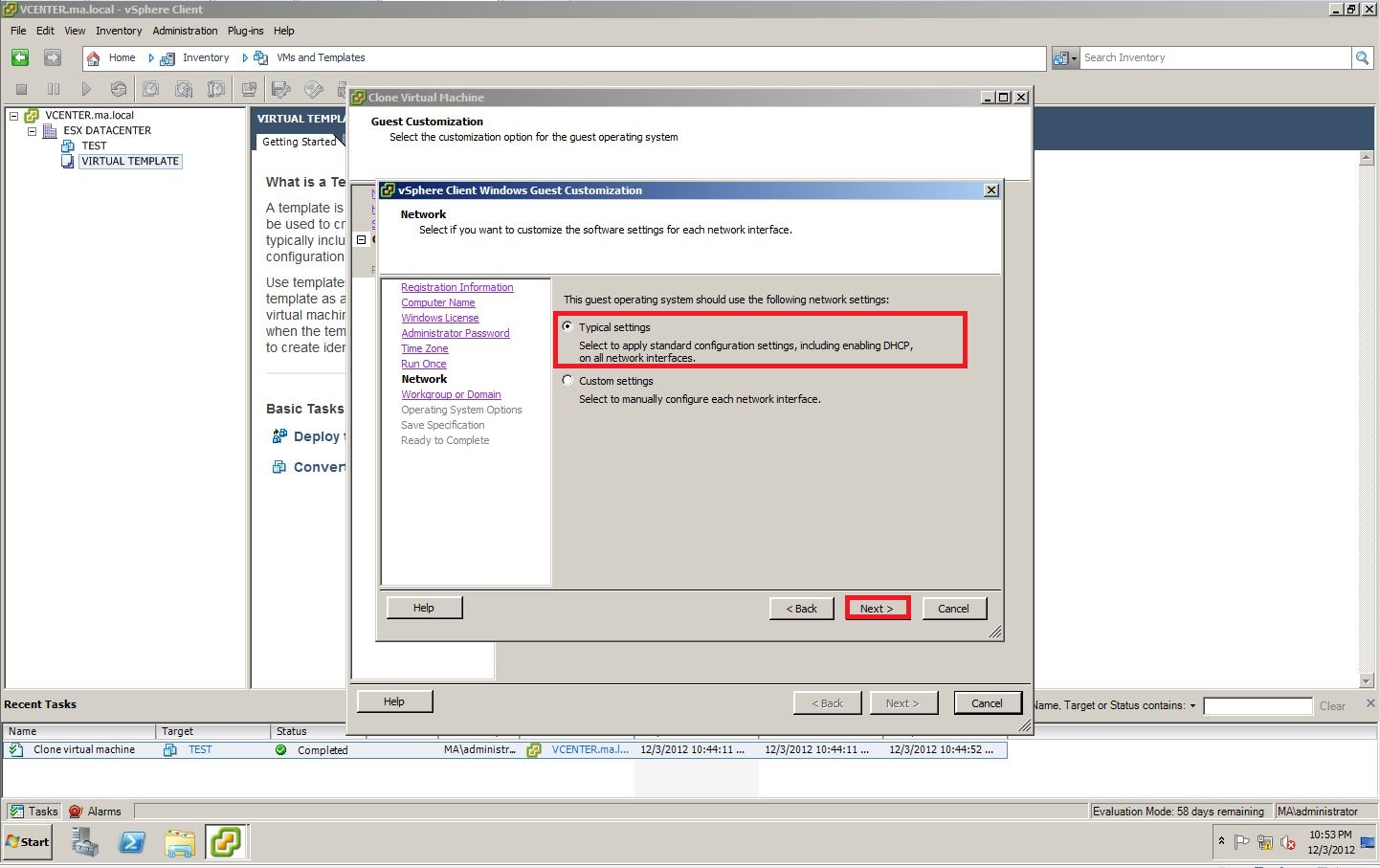The width and height of the screenshot is (1380, 868).
Task: Click the Convert basic task icon
Action: [279, 467]
